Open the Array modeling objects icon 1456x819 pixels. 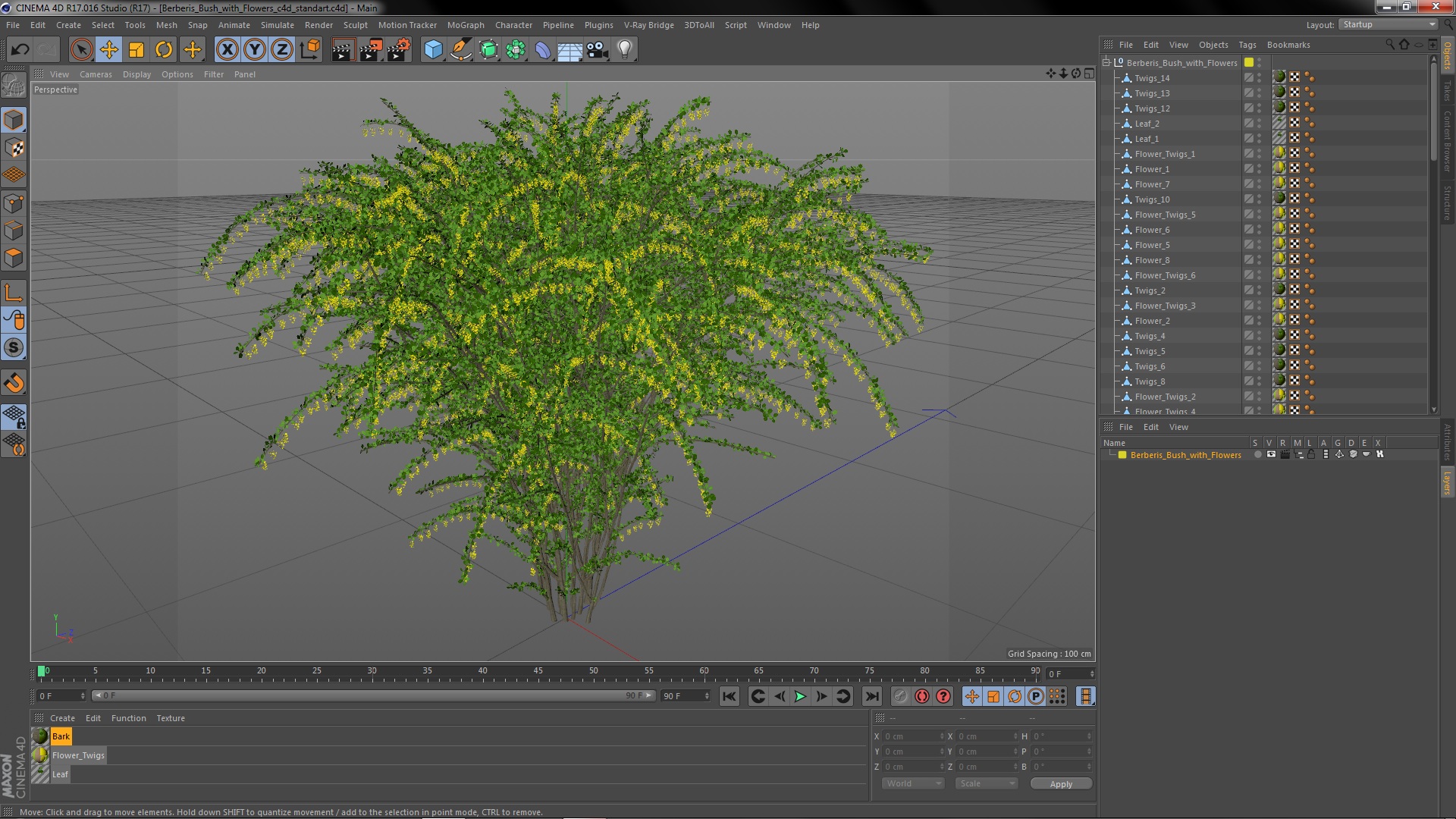pyautogui.click(x=516, y=50)
